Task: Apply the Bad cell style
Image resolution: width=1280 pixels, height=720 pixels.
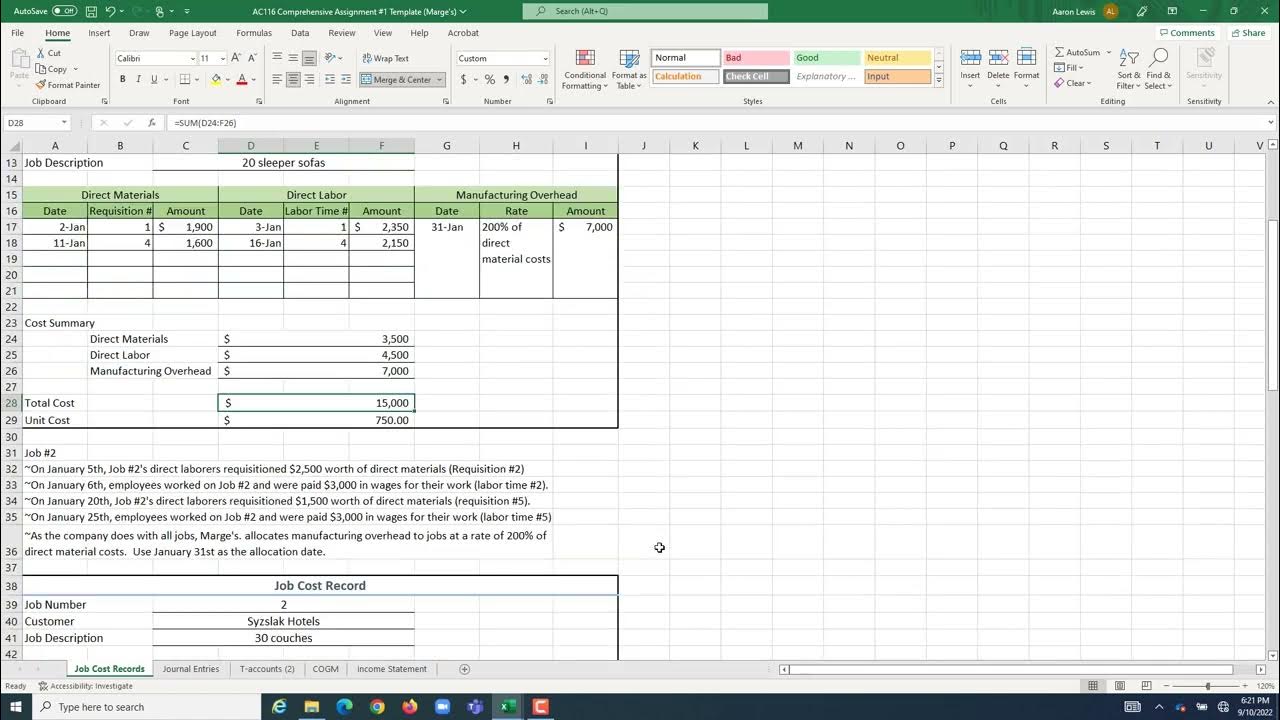Action: 755,58
